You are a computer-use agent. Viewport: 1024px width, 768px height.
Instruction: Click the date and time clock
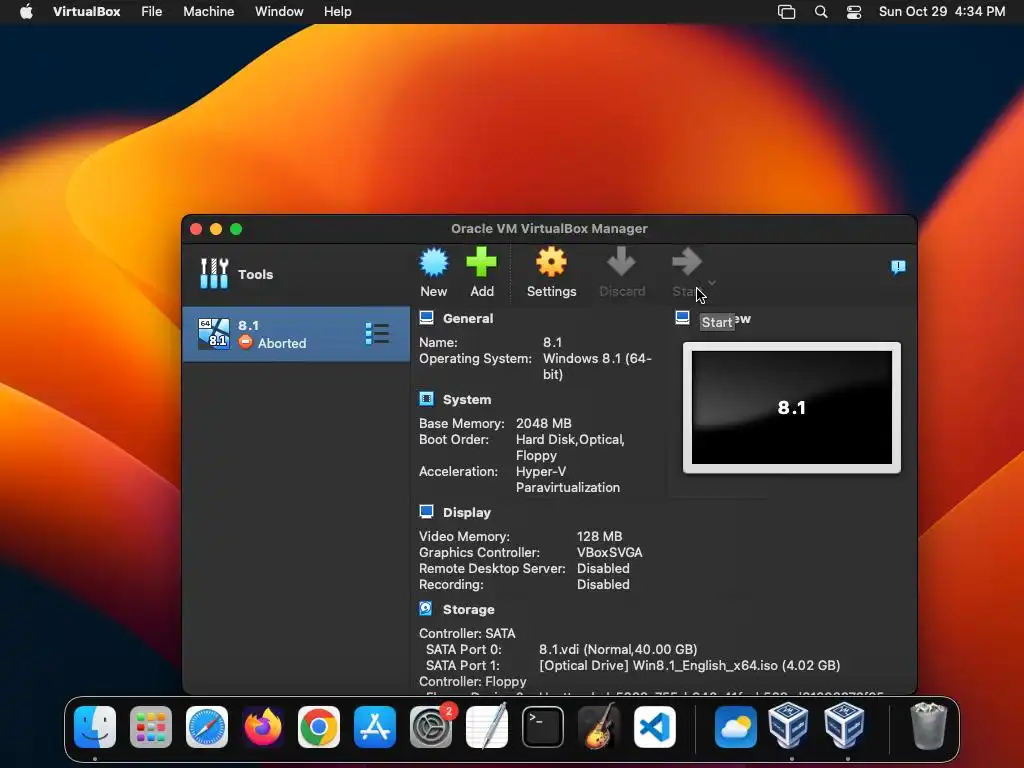(x=942, y=11)
